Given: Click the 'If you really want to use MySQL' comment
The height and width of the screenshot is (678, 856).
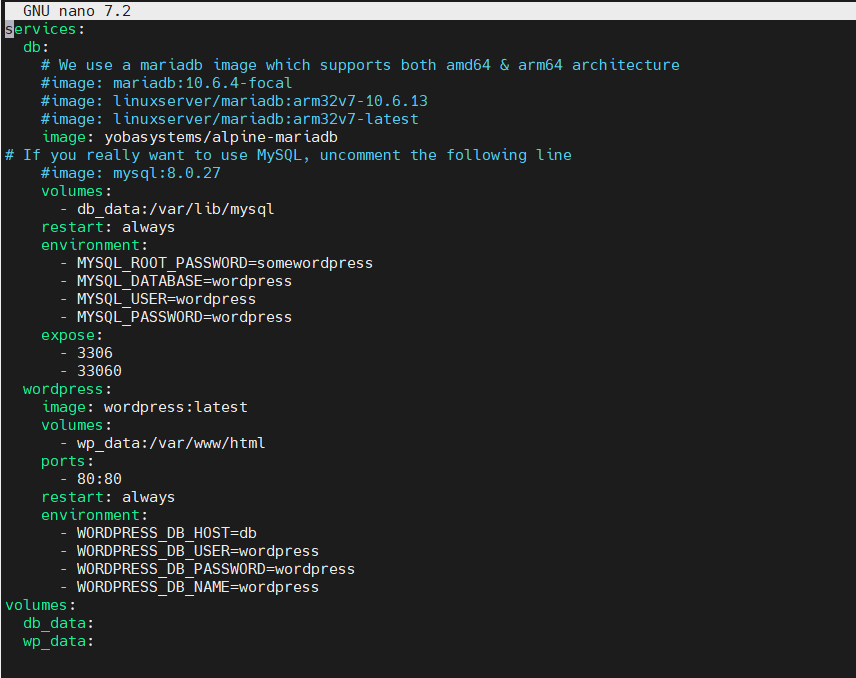Looking at the screenshot, I should coord(288,155).
